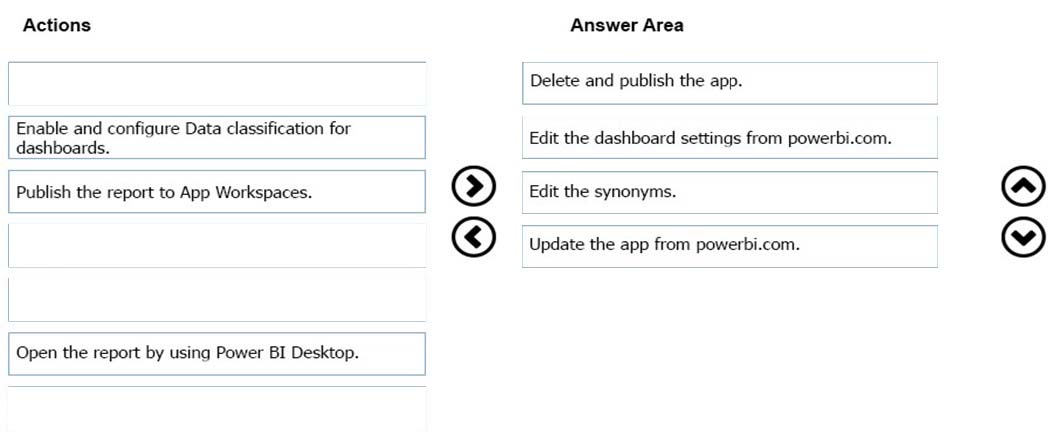The width and height of the screenshot is (1060, 447).
Task: Click the Answer Area heading
Action: click(627, 26)
